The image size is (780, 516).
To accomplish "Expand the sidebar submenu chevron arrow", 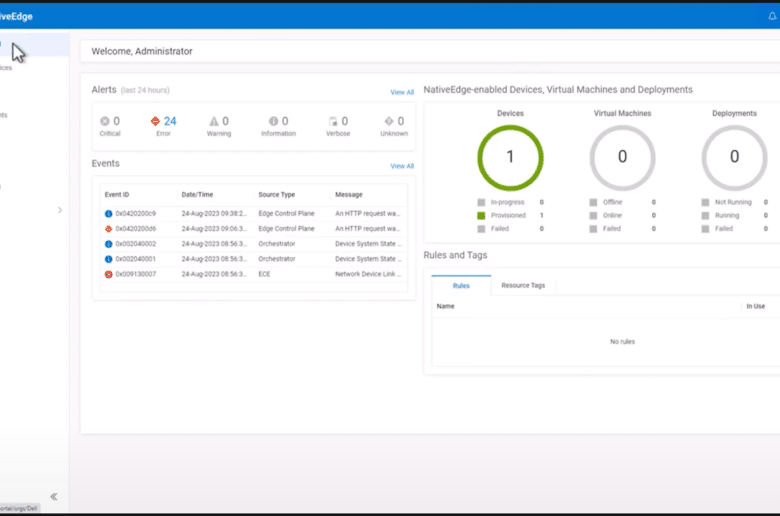I will coord(60,210).
